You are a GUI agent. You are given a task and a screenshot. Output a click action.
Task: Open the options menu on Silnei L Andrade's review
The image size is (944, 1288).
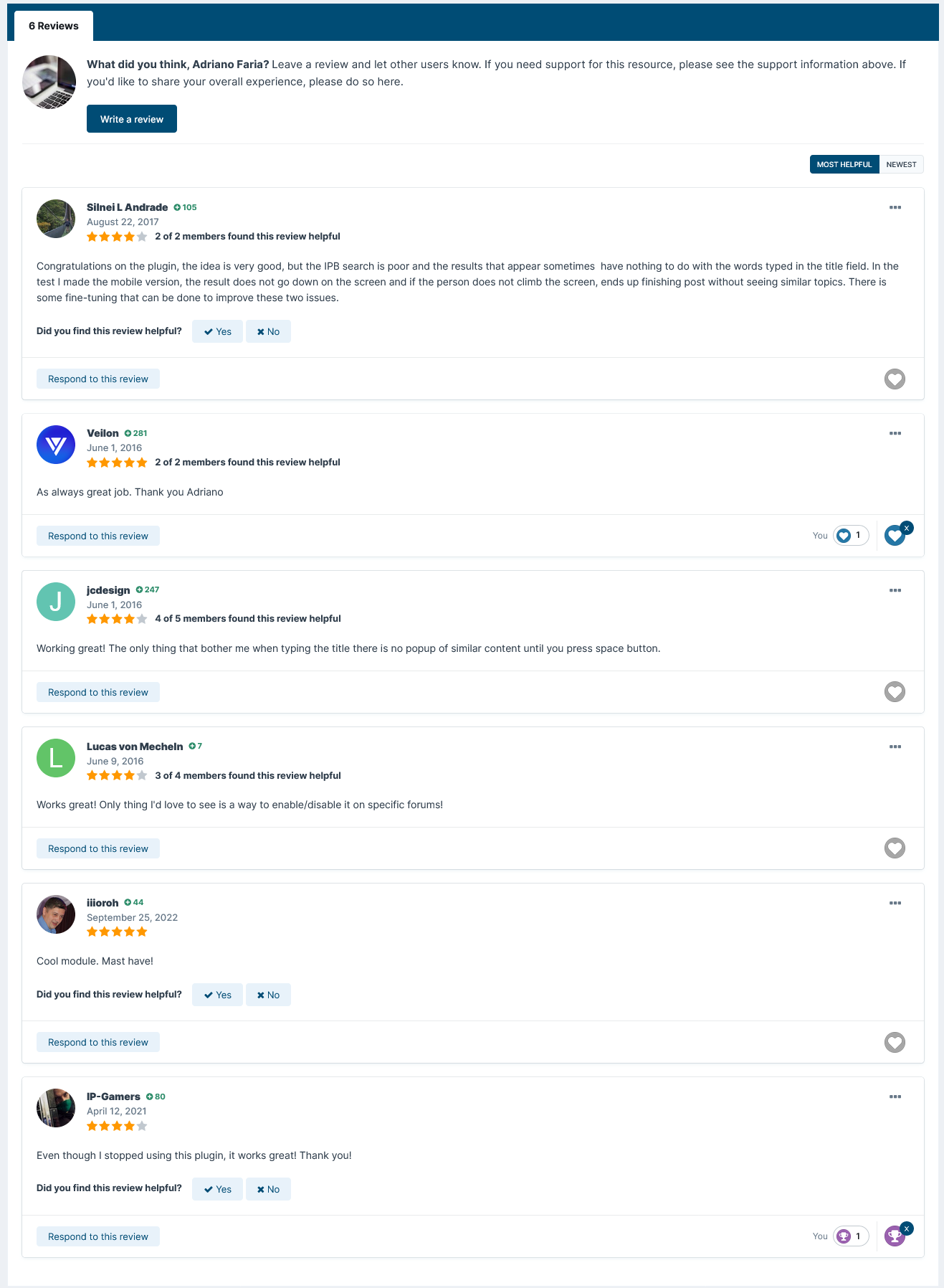895,207
